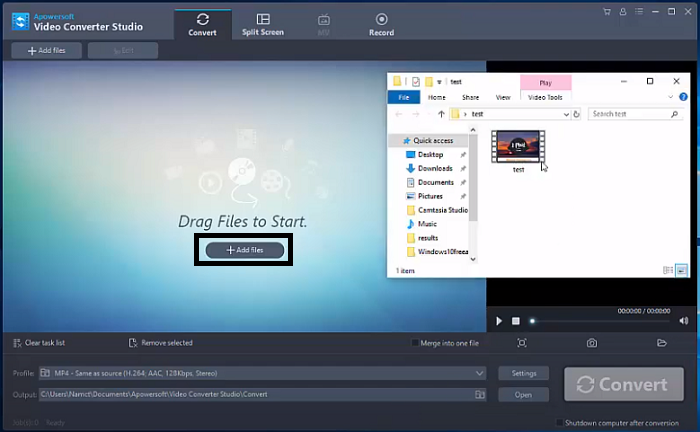The width and height of the screenshot is (700, 432).
Task: Stop playback in the preview player
Action: pos(516,321)
